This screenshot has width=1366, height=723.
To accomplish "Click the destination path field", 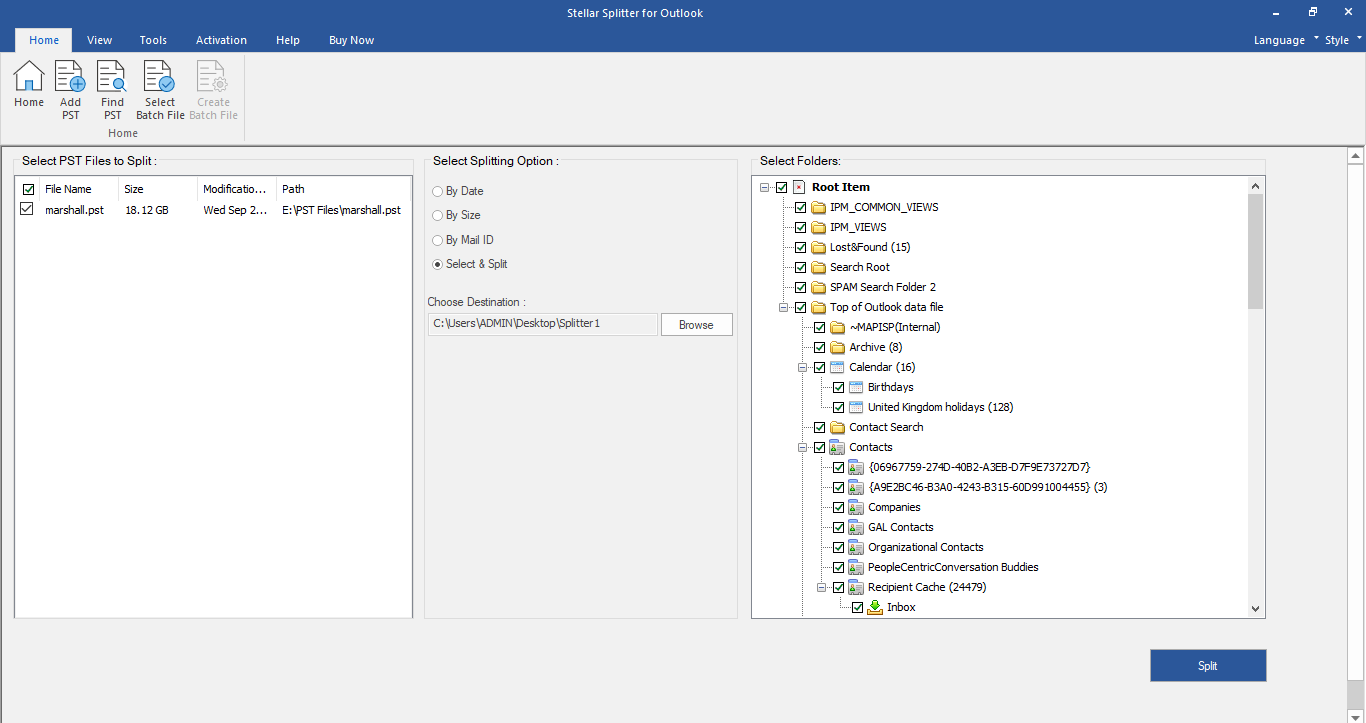I will click(543, 324).
